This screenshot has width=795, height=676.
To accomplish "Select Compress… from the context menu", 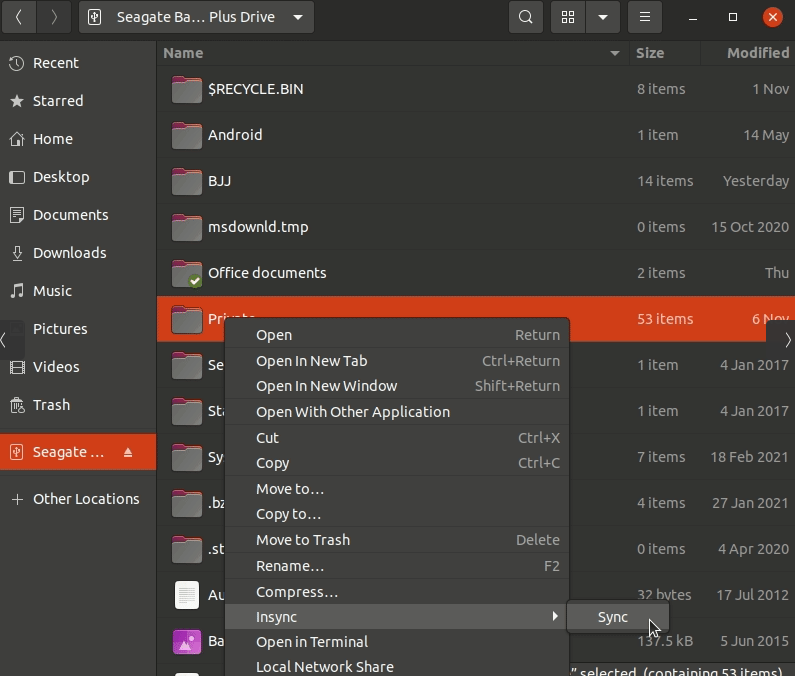I will [296, 592].
